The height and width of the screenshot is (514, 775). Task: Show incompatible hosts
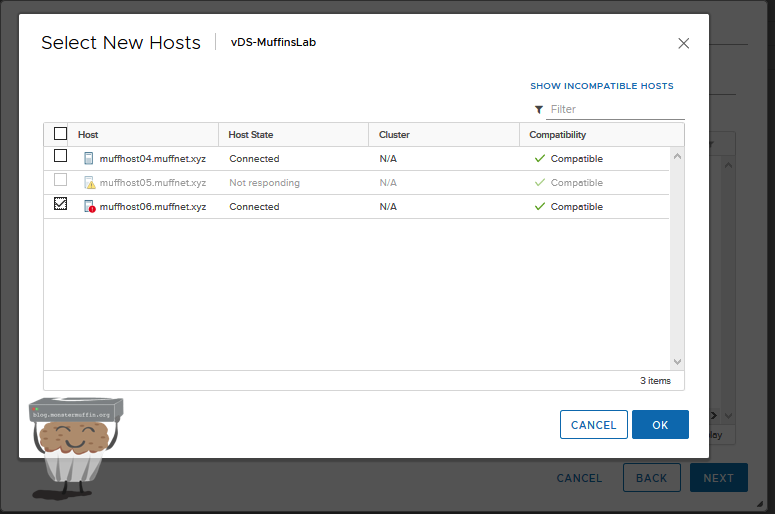pyautogui.click(x=601, y=86)
